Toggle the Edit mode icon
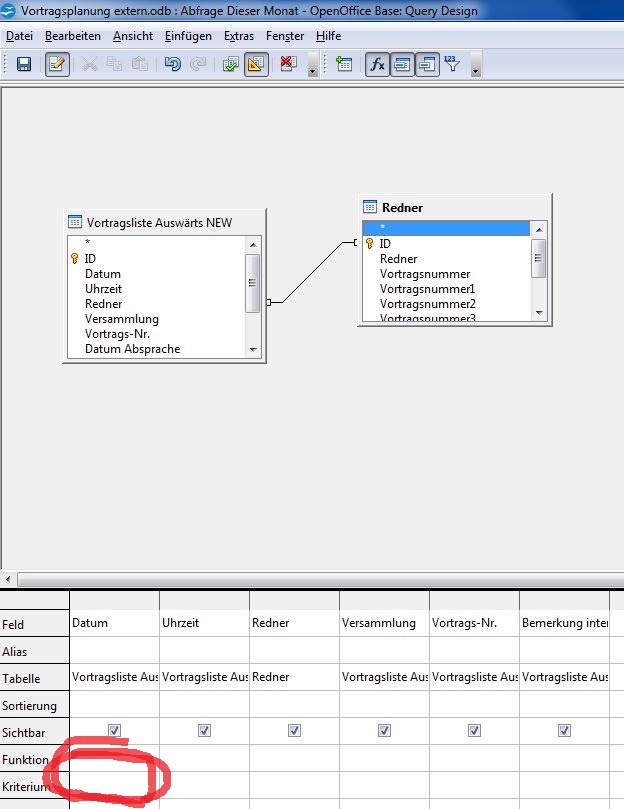624x809 pixels. [x=57, y=64]
